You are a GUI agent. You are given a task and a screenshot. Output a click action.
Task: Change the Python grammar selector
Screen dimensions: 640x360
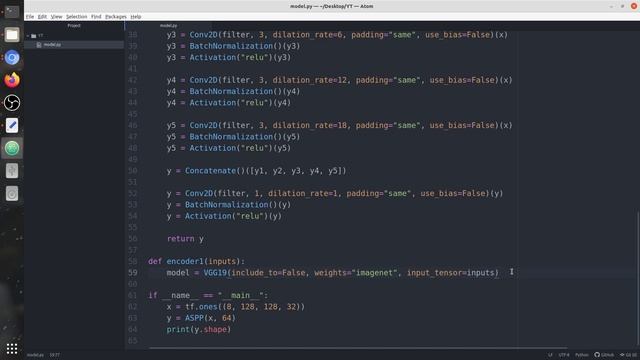point(582,355)
